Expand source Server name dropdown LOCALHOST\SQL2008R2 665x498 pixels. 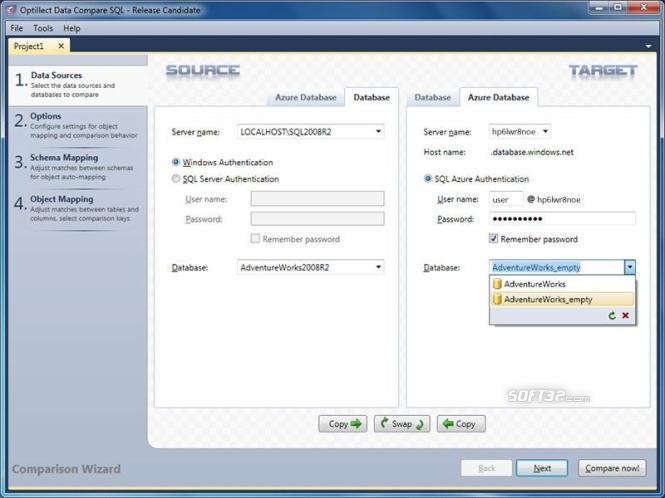(378, 131)
